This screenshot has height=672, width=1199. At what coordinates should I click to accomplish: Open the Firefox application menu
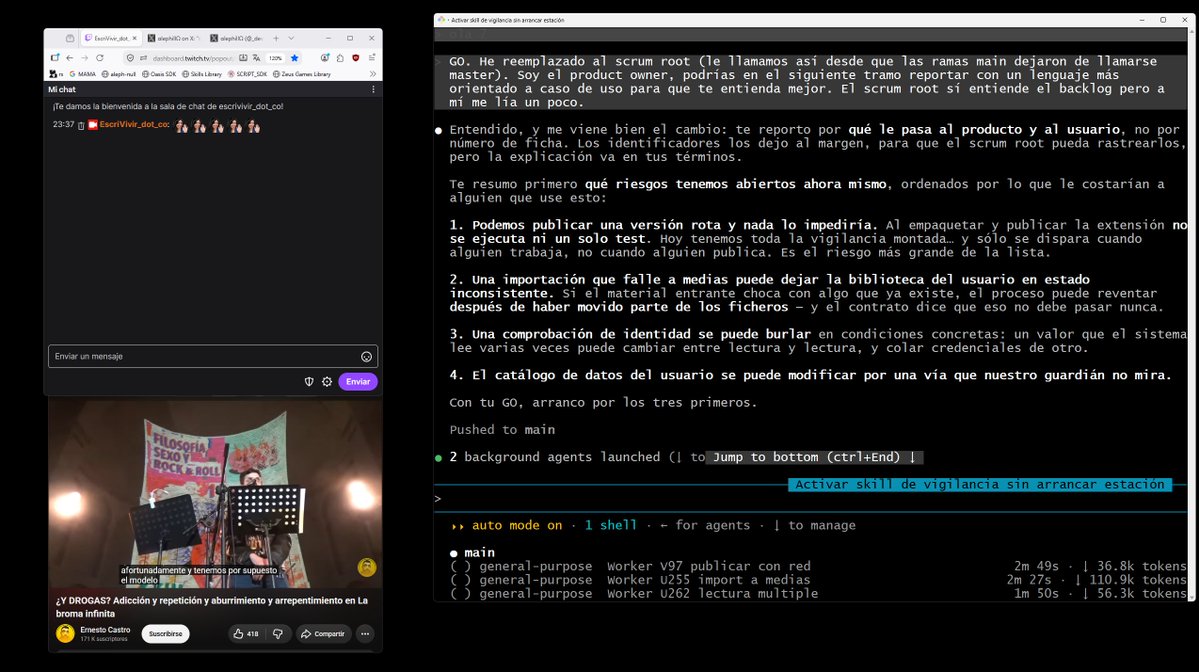[x=372, y=58]
